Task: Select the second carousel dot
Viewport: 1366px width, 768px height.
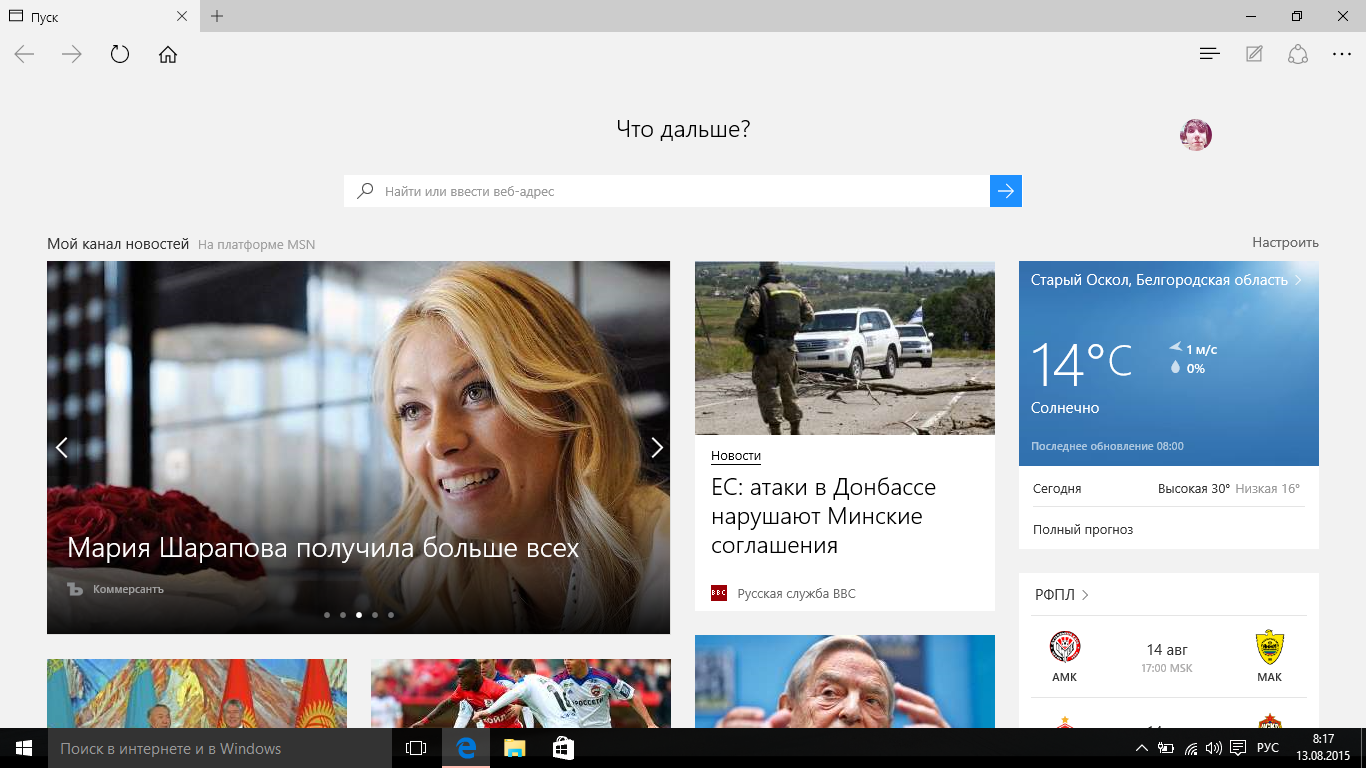Action: pos(343,615)
